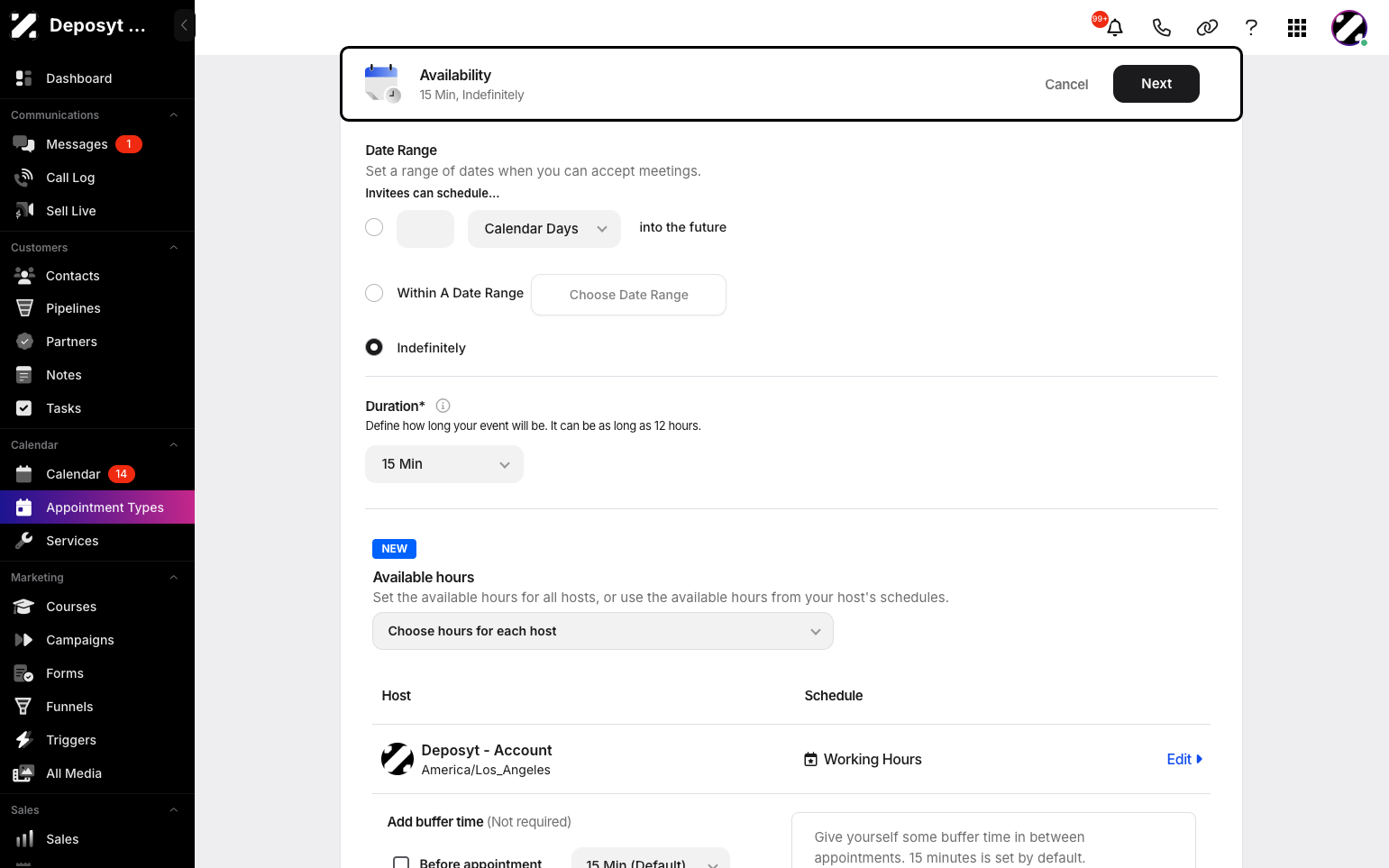The width and height of the screenshot is (1389, 868).
Task: Click the Services wrench icon
Action: tap(24, 541)
